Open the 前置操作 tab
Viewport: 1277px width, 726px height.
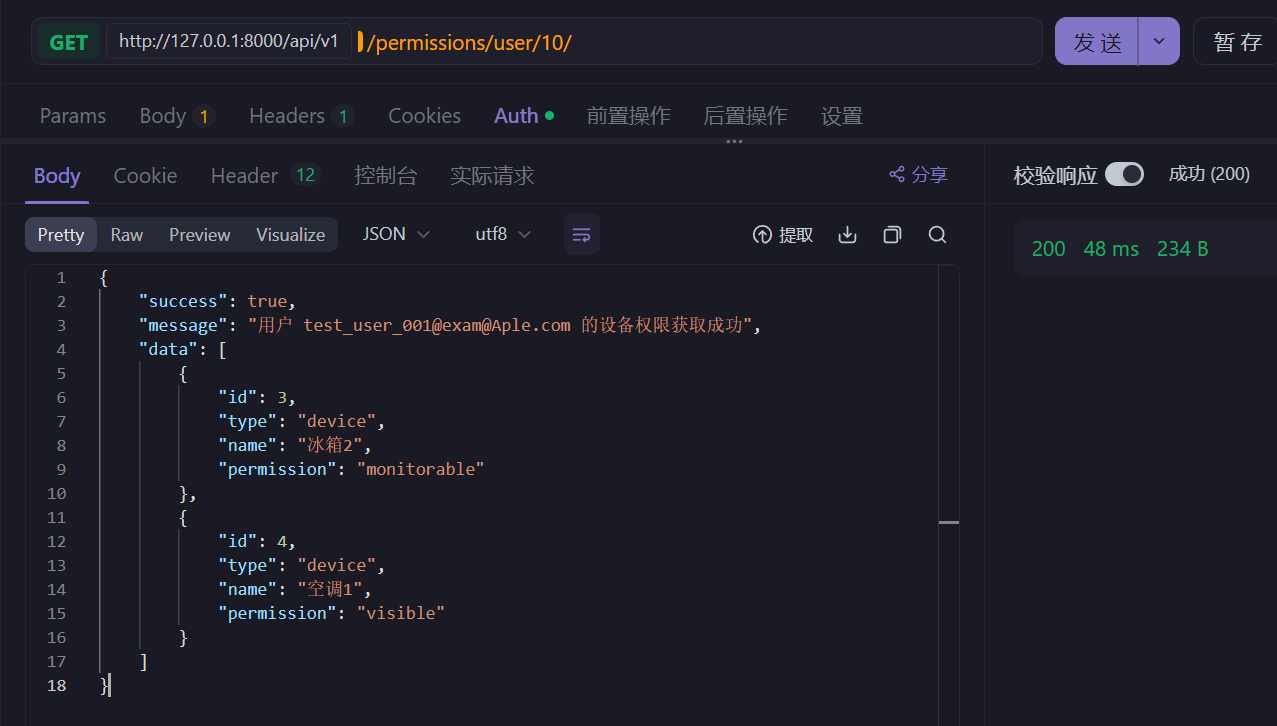point(628,116)
